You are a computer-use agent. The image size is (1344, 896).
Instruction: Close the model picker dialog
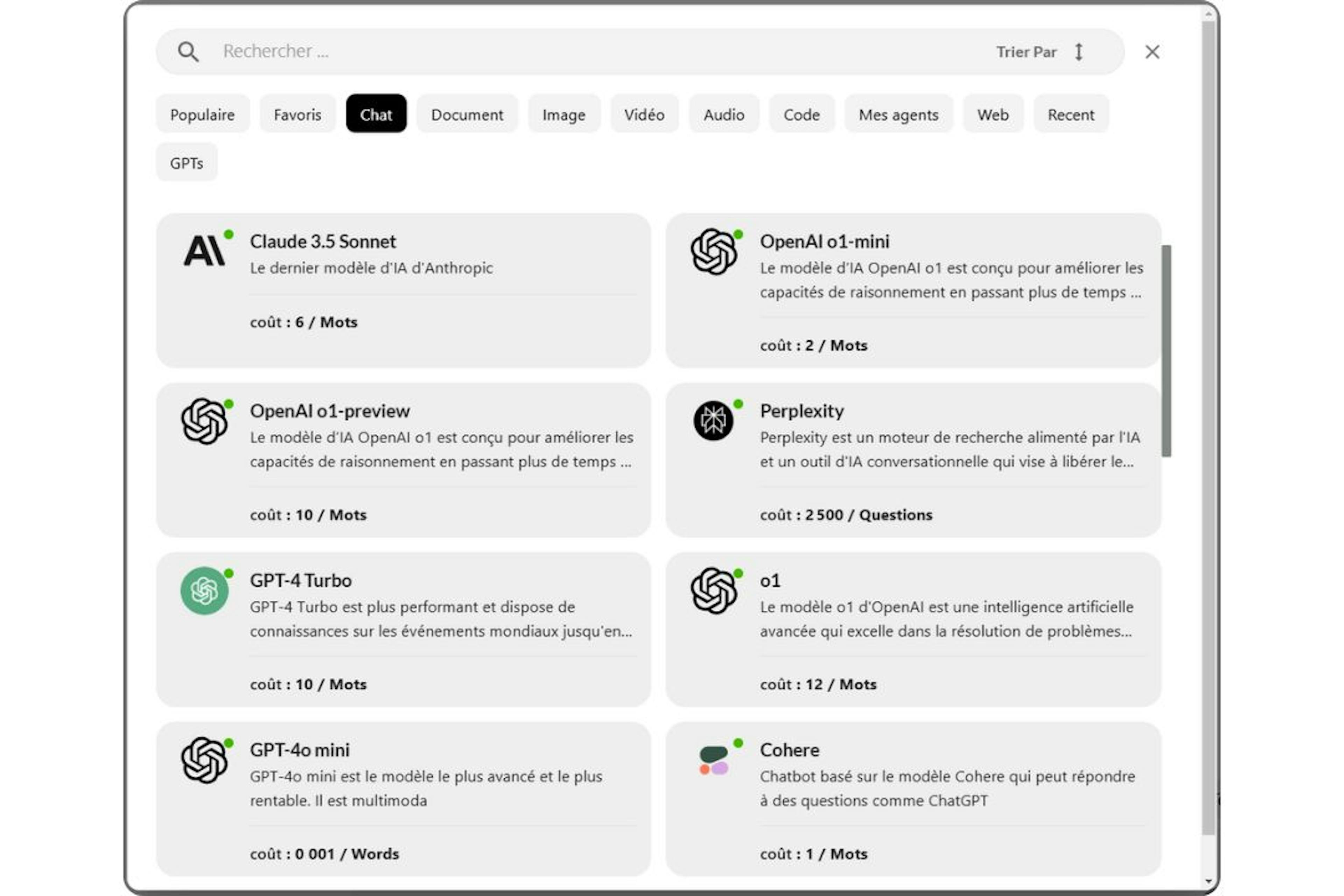[1152, 52]
